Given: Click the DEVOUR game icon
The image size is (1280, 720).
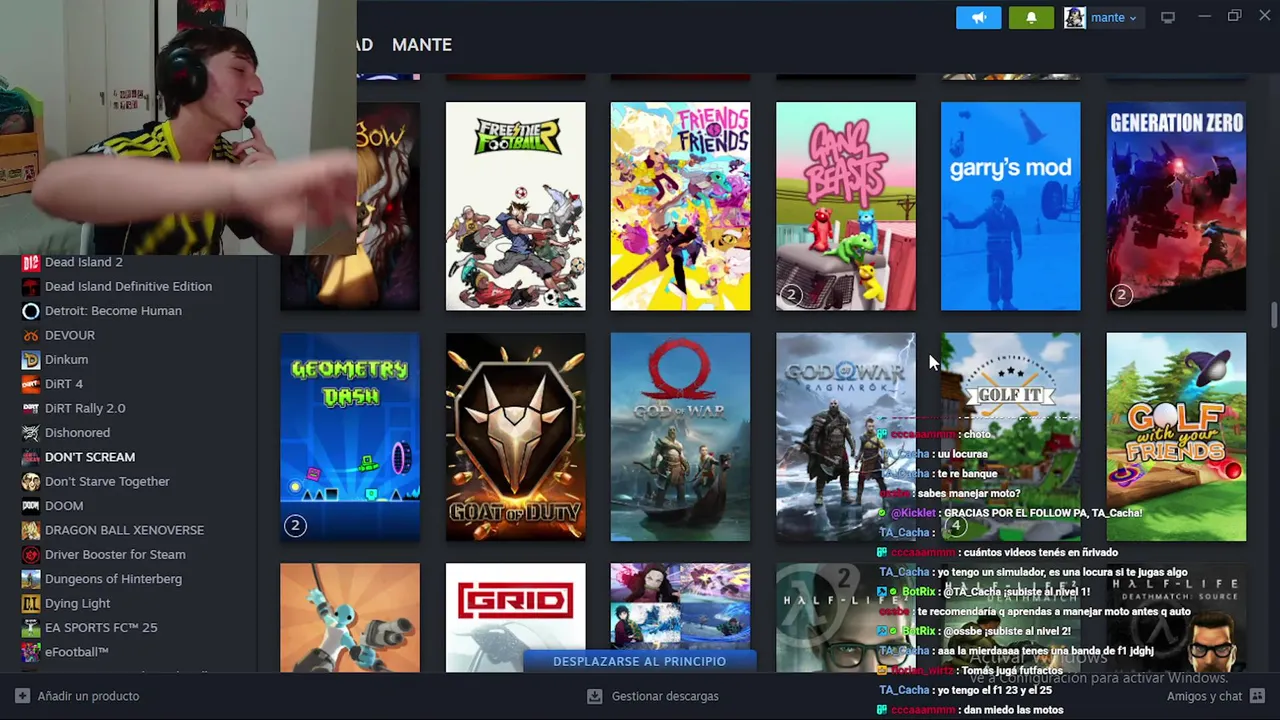Looking at the screenshot, I should click(31, 335).
